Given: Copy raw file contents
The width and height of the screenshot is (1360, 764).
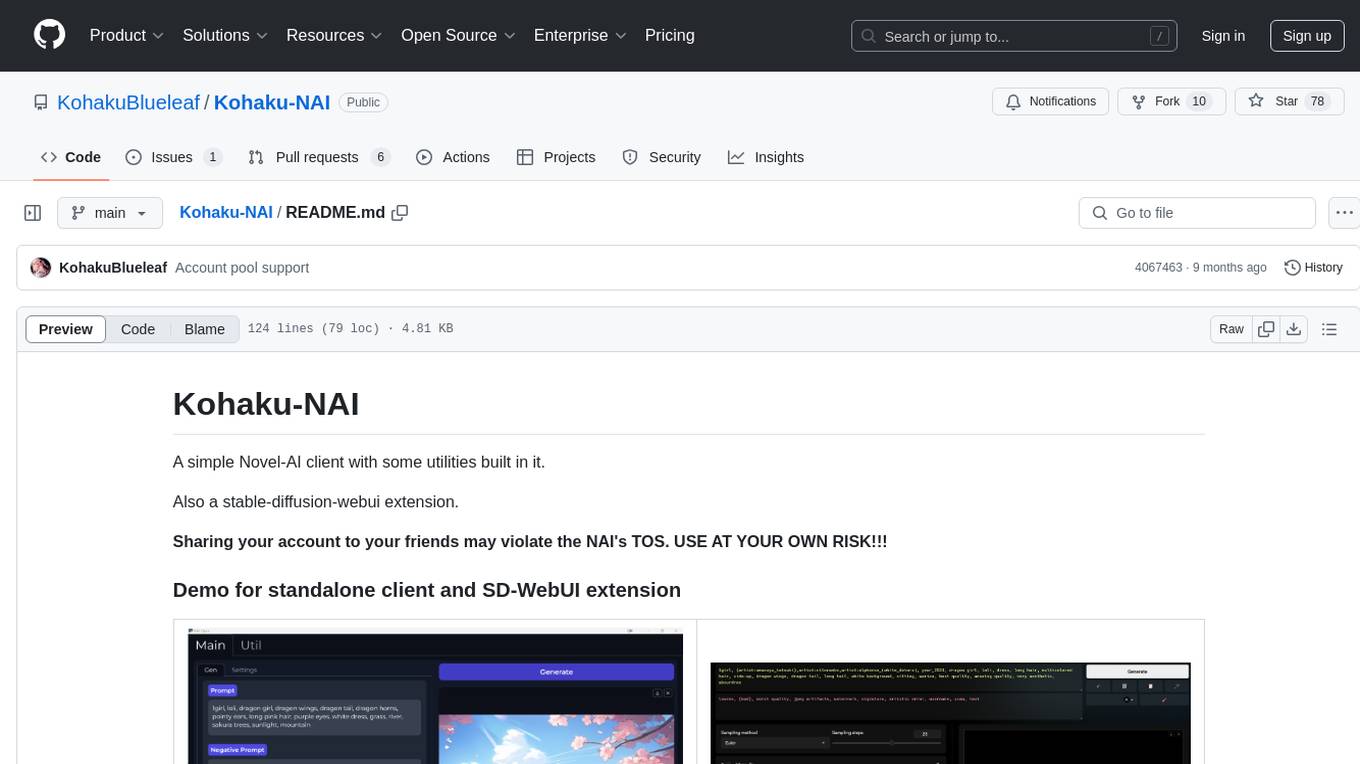Looking at the screenshot, I should point(1267,329).
